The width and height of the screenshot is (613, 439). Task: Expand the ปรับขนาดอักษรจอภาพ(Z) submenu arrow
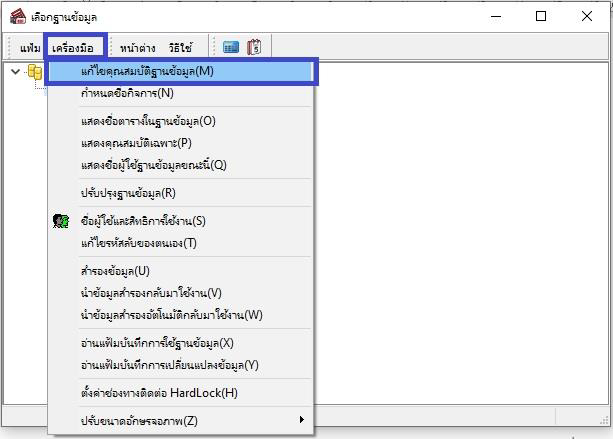(x=302, y=420)
